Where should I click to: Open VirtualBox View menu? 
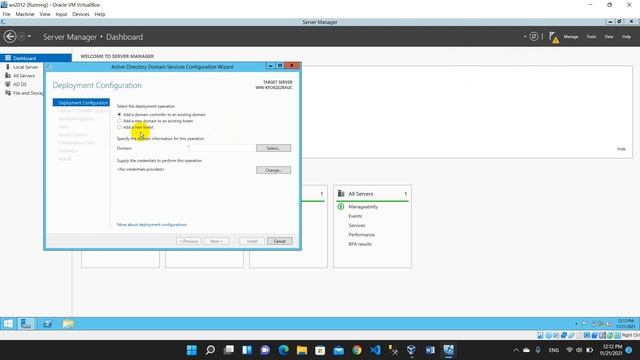[45, 14]
